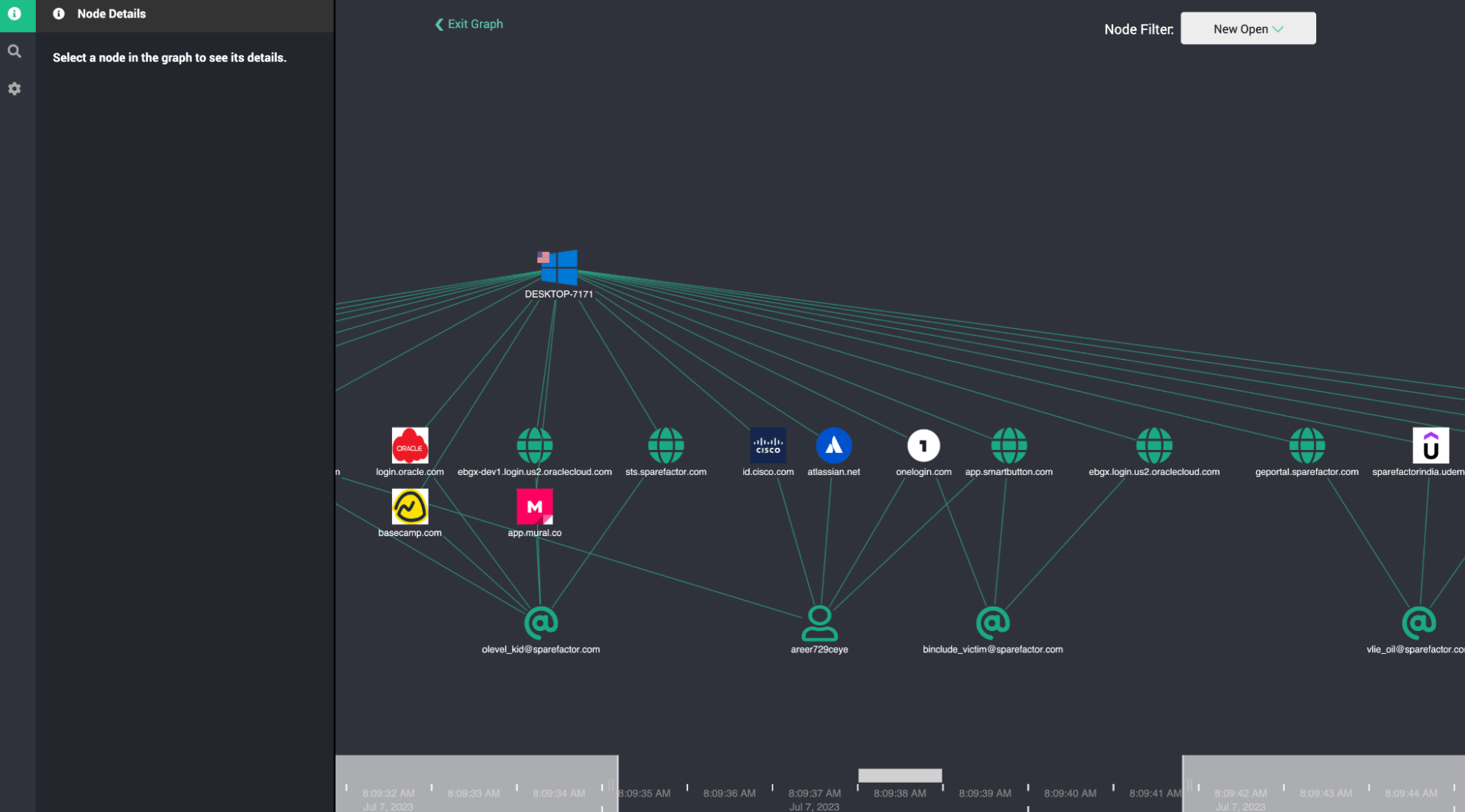Open the sparefactorindia Udemy node
Viewport: 1465px width, 812px height.
click(x=1431, y=445)
